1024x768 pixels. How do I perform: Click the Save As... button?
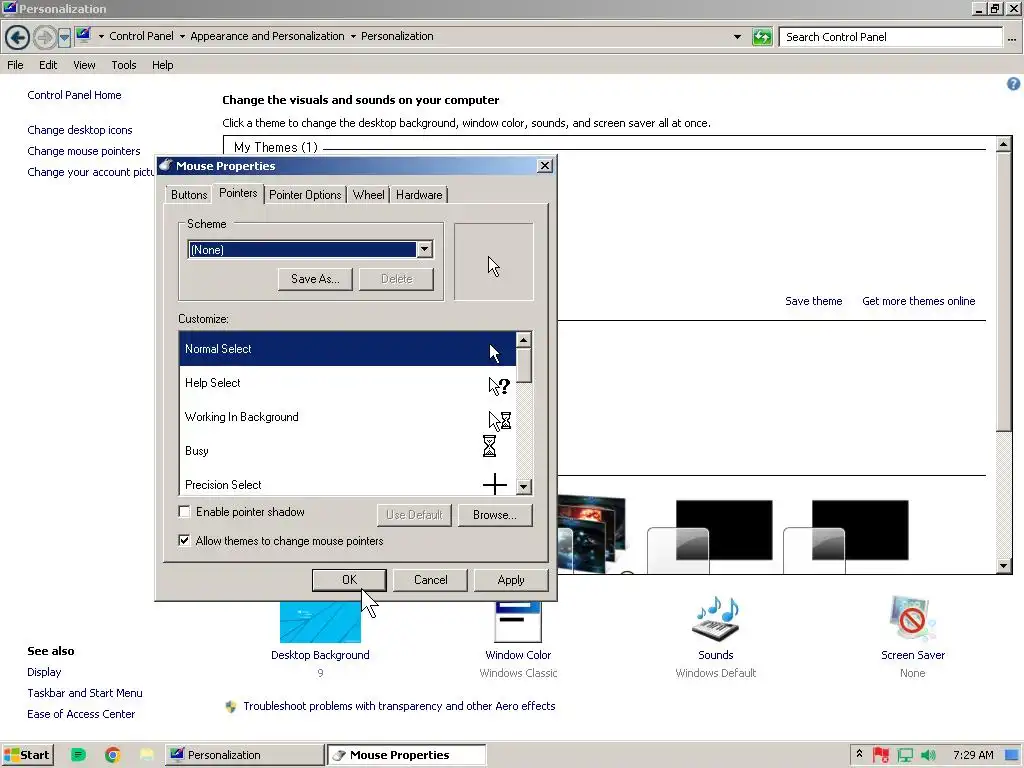coord(315,279)
